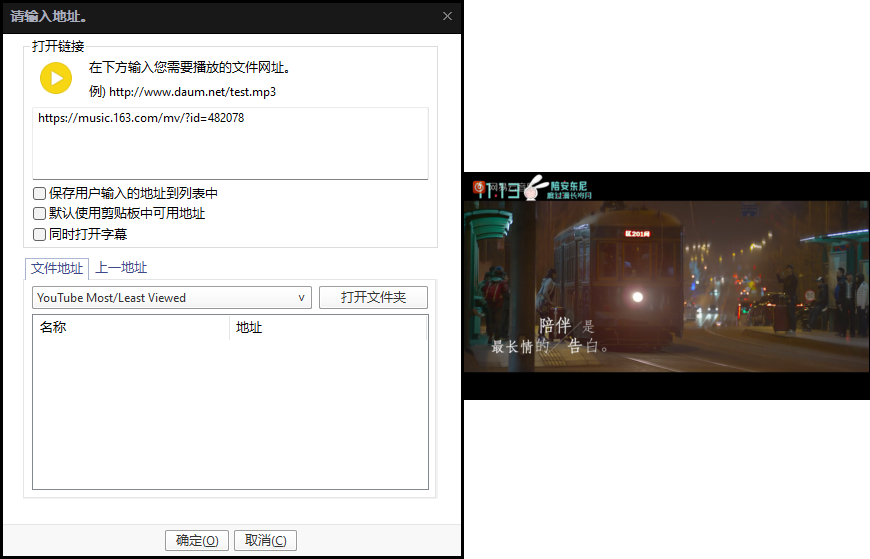Close the address input dialog
The height and width of the screenshot is (559, 870).
tap(447, 16)
